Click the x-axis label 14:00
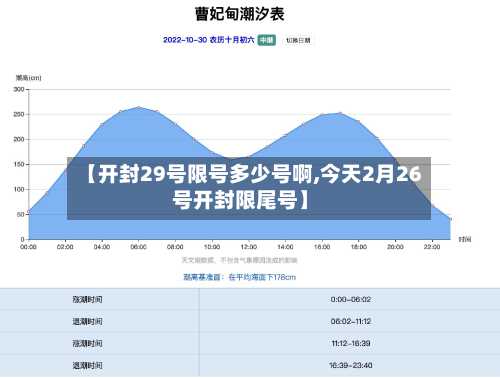Image resolution: width=500 pixels, height=378 pixels. pos(285,247)
